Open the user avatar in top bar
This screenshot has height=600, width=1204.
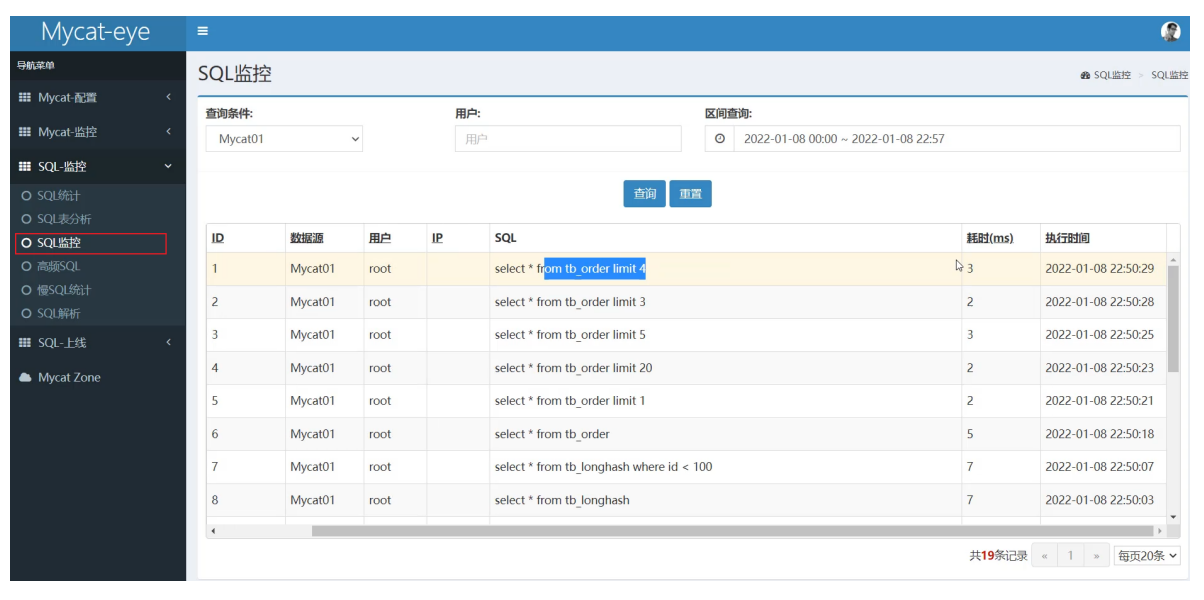pyautogui.click(x=1170, y=32)
